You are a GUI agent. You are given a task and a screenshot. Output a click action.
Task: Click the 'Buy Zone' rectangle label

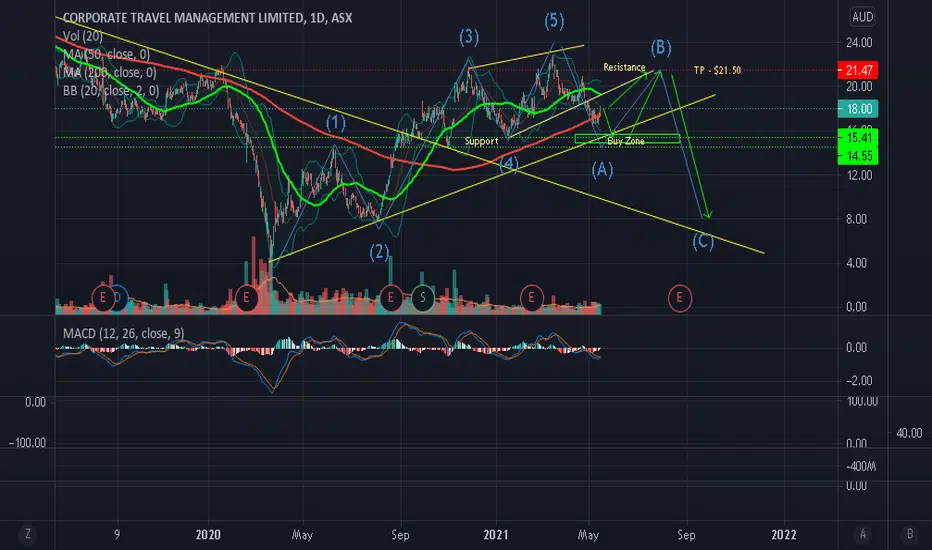click(626, 141)
